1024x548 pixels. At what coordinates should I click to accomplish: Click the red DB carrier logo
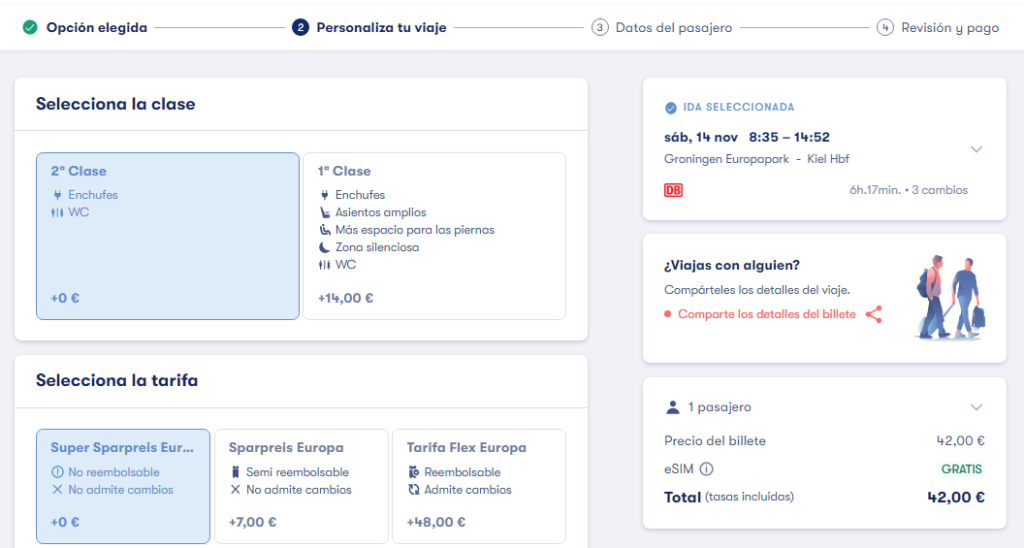673,190
